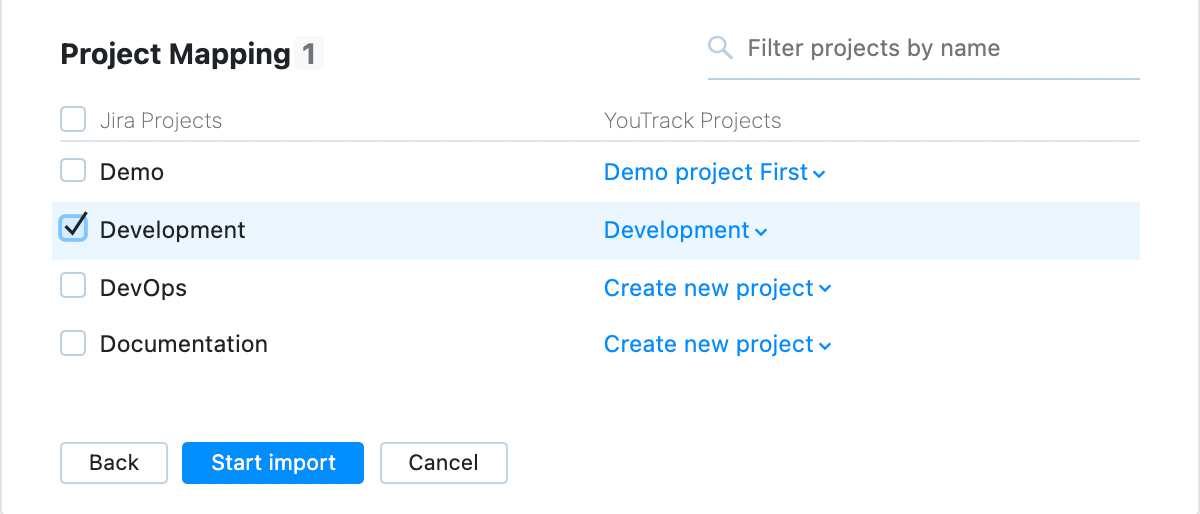1200x514 pixels.
Task: Open the Development YouTrack project dropdown
Action: click(x=677, y=230)
